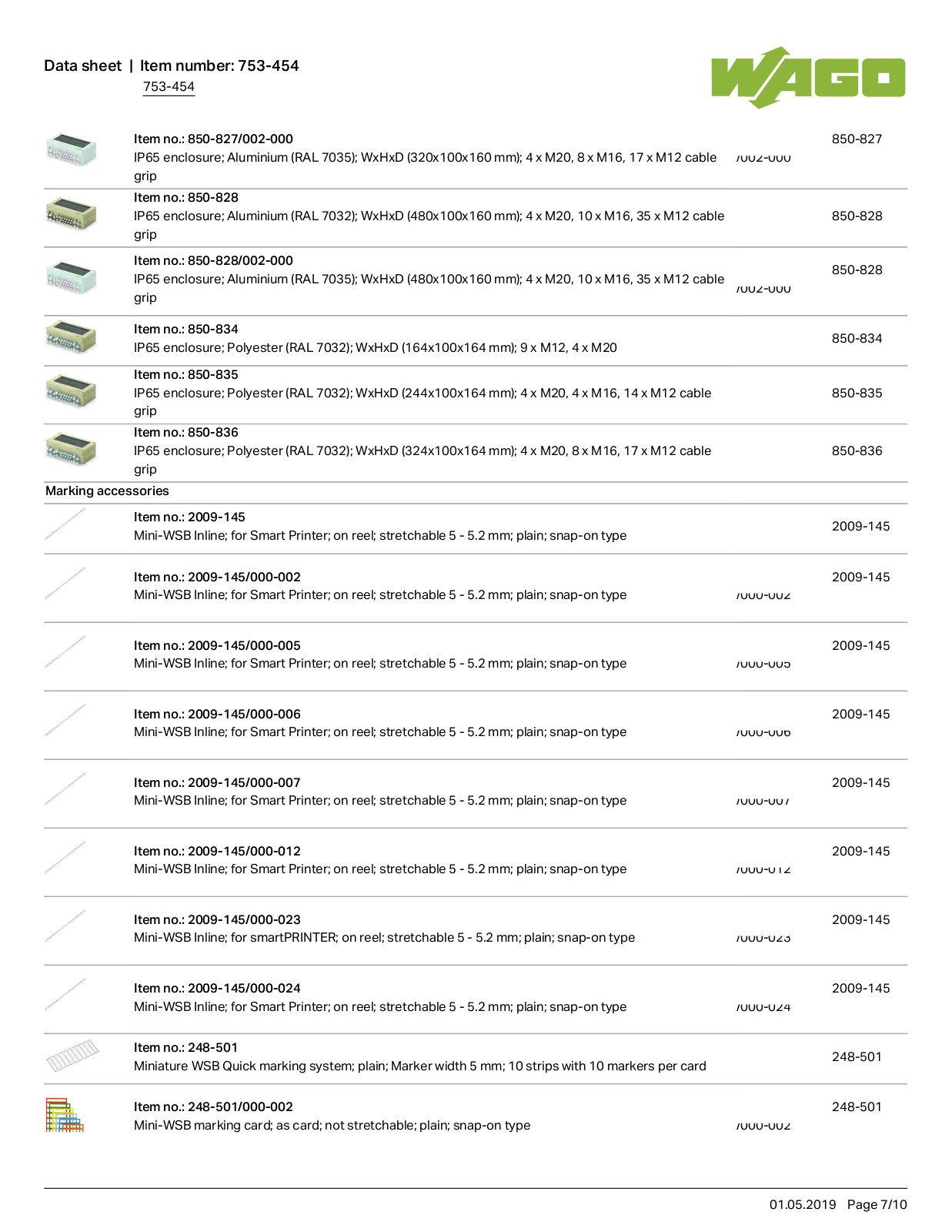The height and width of the screenshot is (1232, 952).
Task: Follow the 248-501 link beside Miniature WSB row
Action: click(x=857, y=1056)
